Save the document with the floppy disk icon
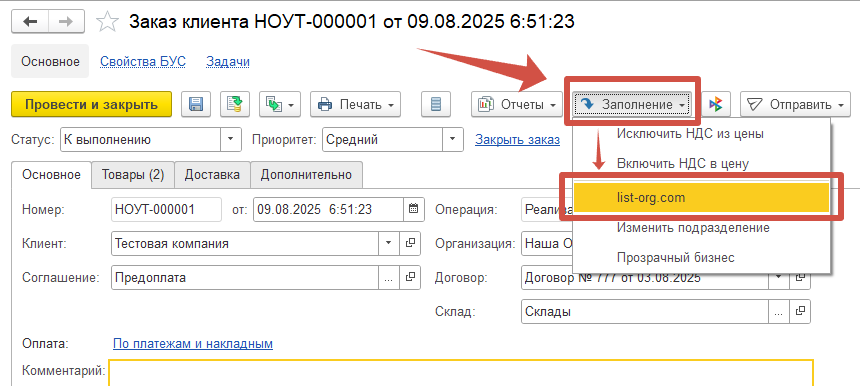 pyautogui.click(x=196, y=104)
